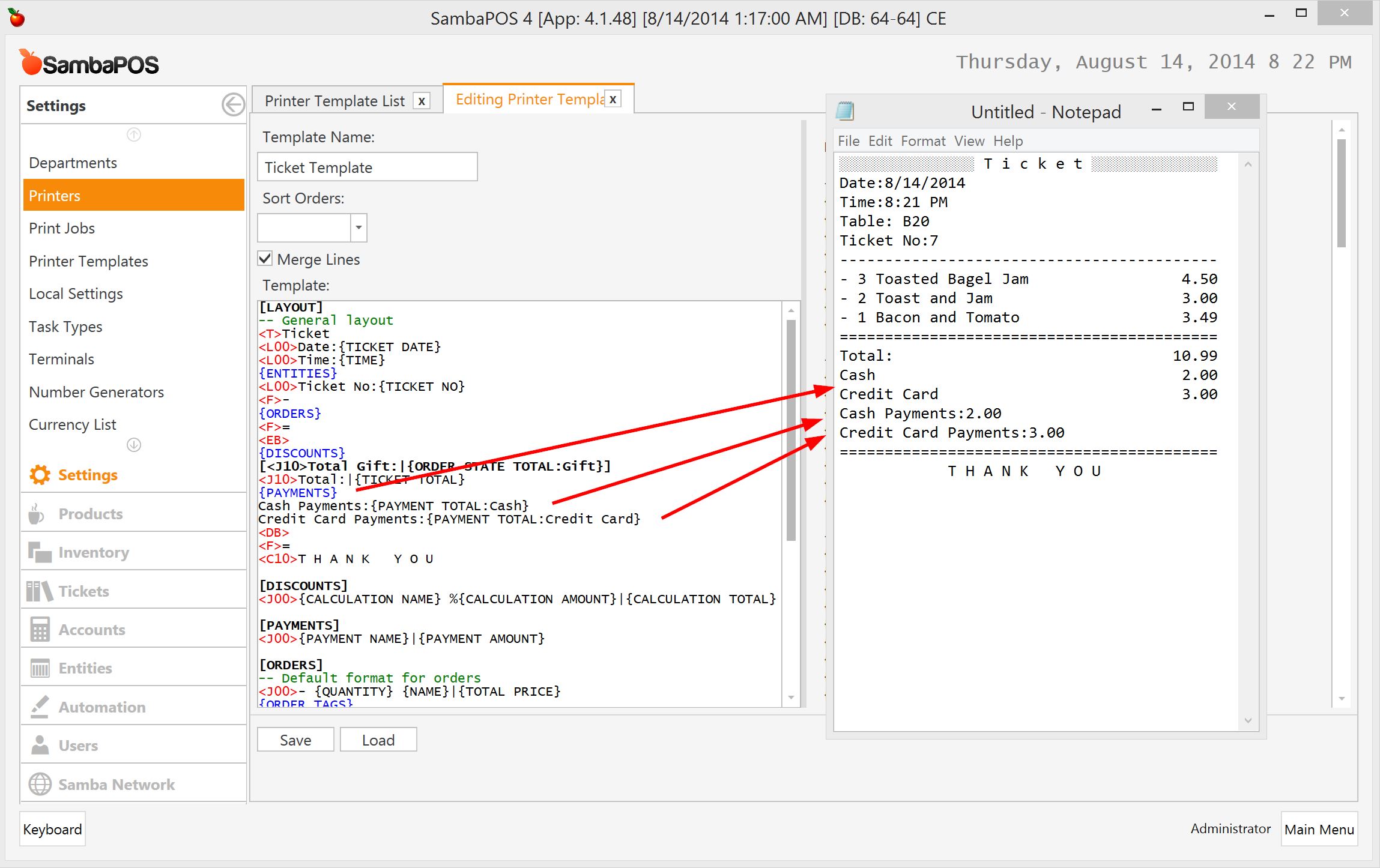Click the Automation pencil icon
Image resolution: width=1380 pixels, height=868 pixels.
point(40,707)
